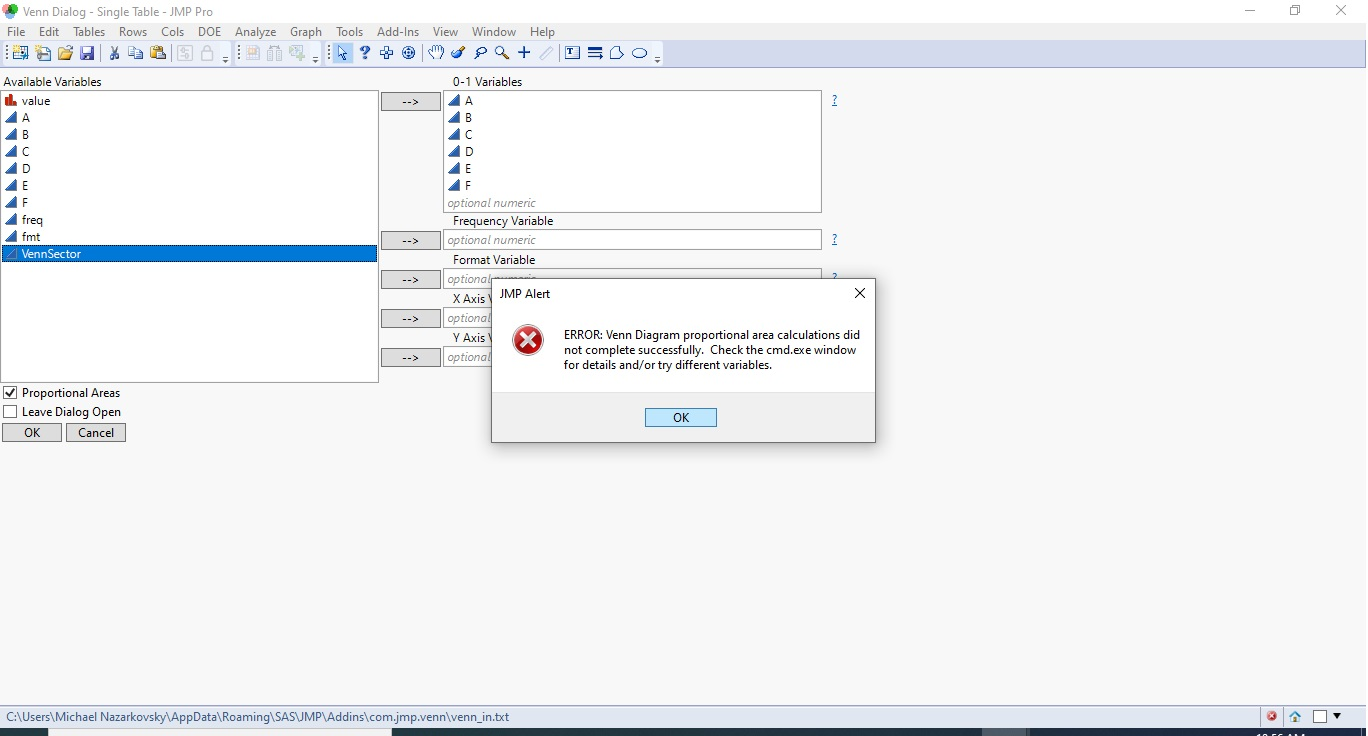Select 'value' in Available Variables
This screenshot has width=1368, height=736.
190,101
